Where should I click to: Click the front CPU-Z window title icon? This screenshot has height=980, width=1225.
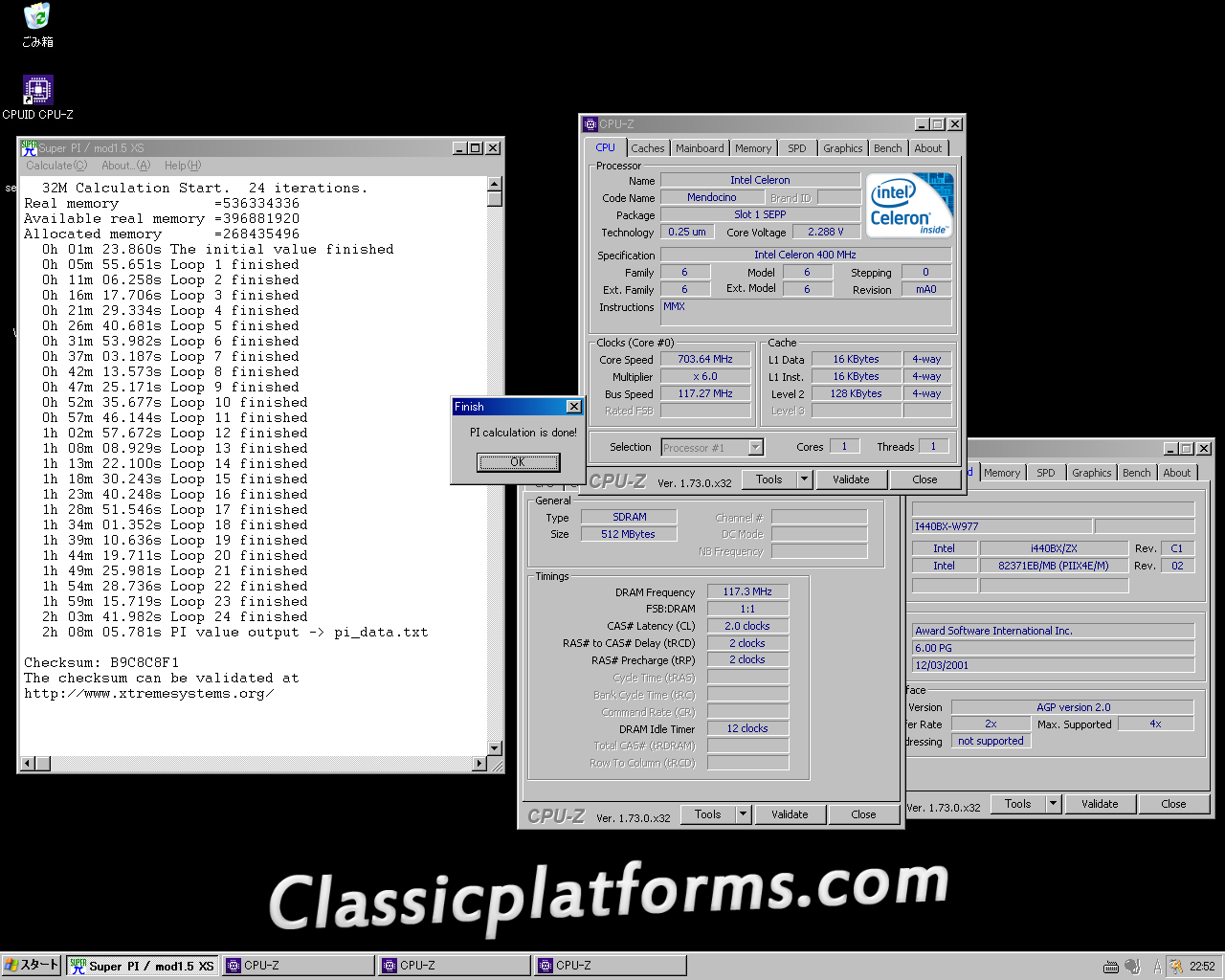coord(590,124)
